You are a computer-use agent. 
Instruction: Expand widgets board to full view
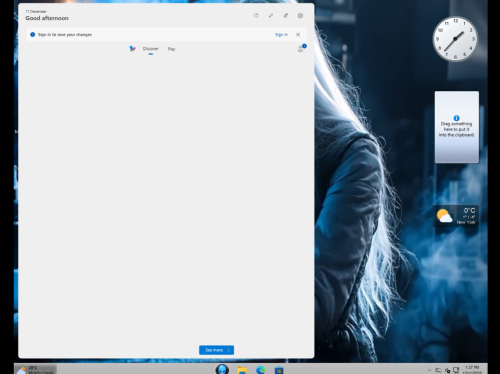[271, 15]
